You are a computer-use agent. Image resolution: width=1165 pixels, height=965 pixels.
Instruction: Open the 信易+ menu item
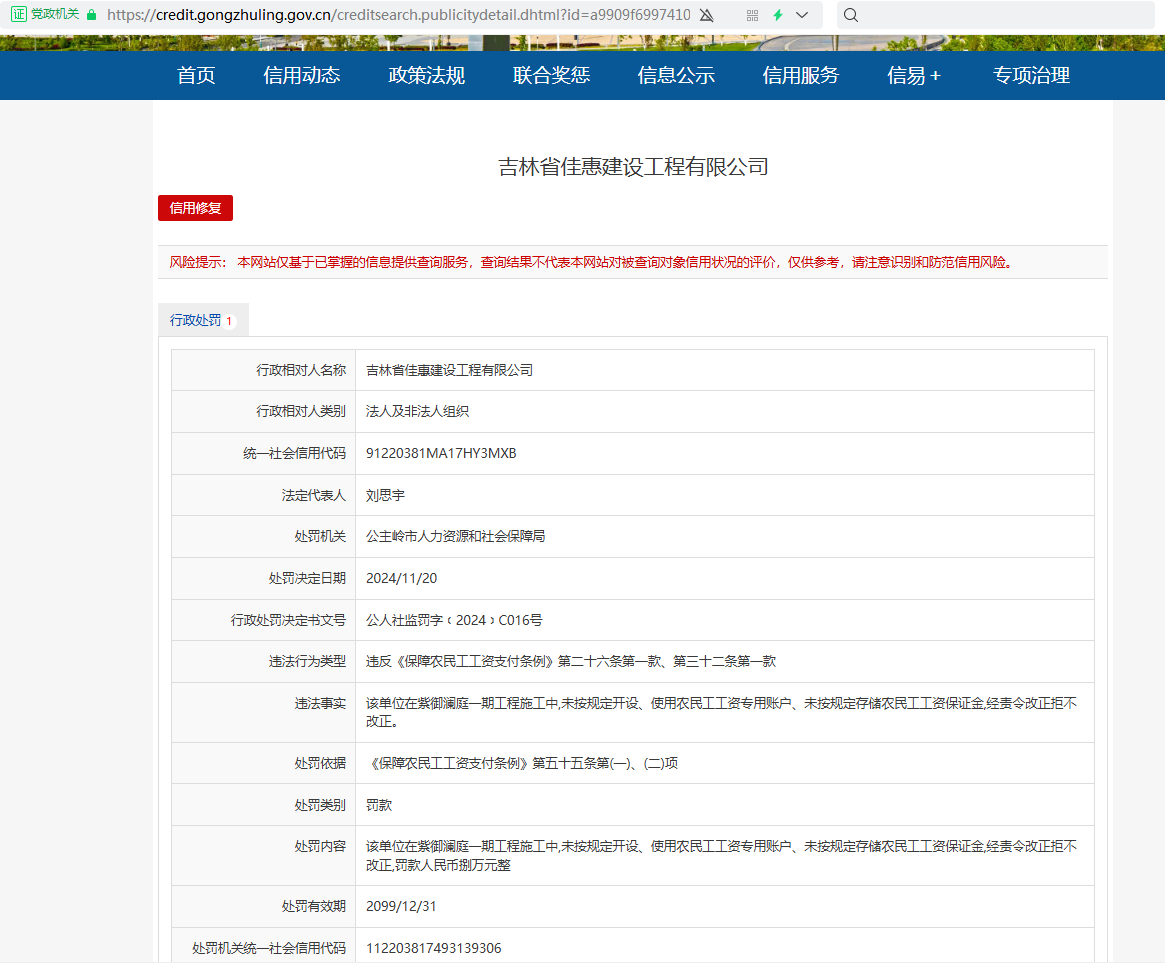pos(914,76)
